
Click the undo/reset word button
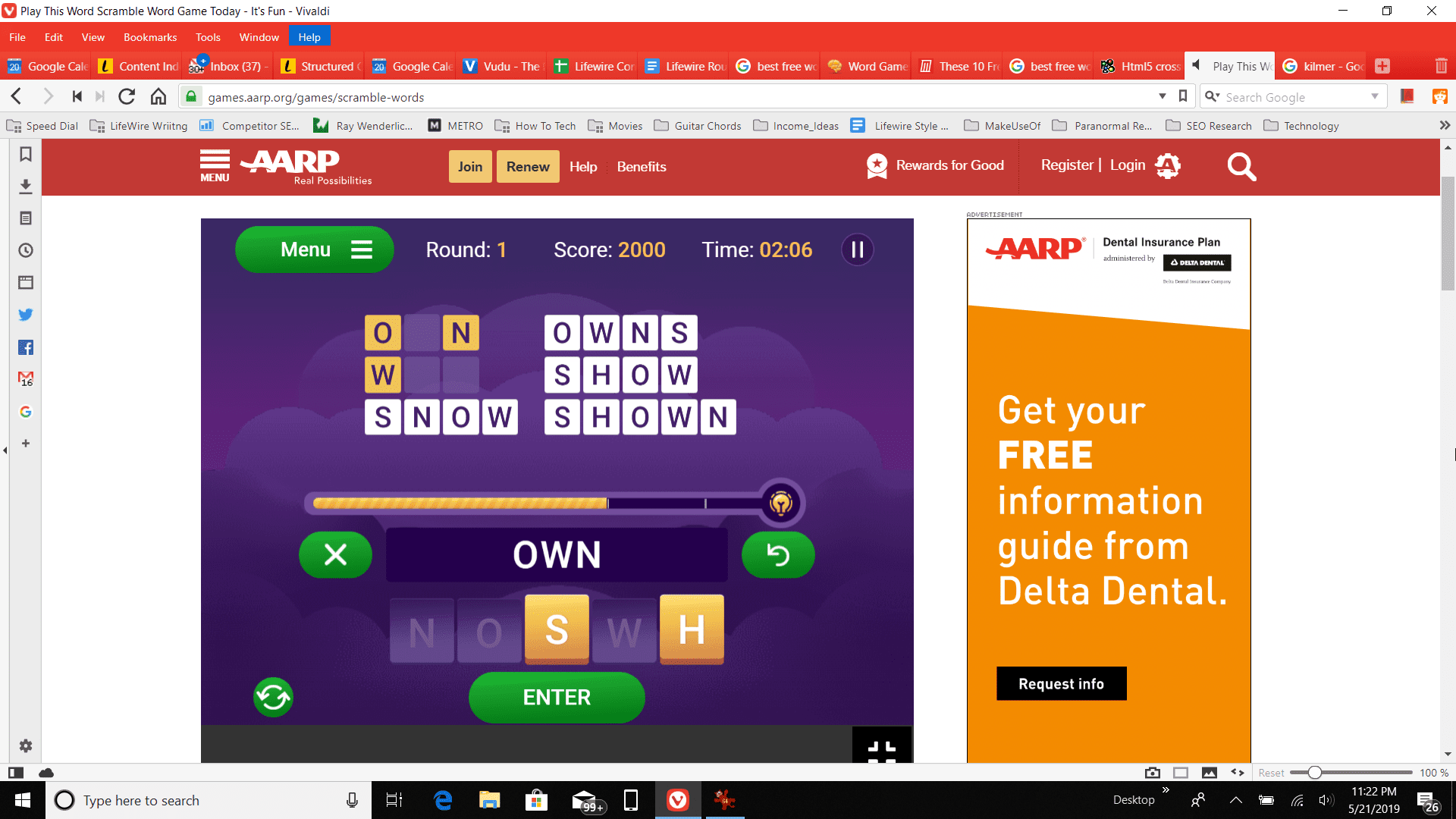coord(779,555)
